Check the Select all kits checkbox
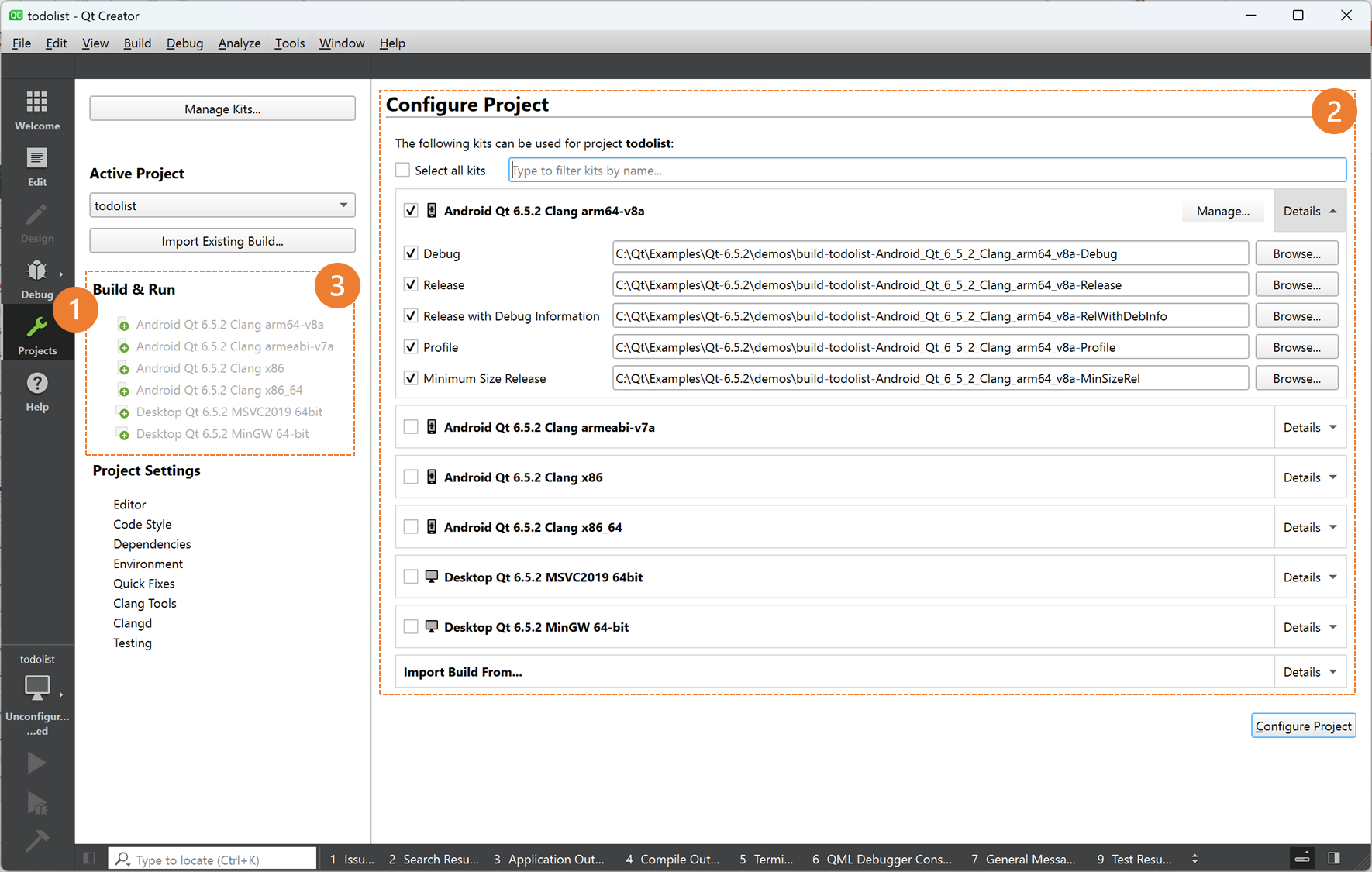Screen dimensions: 1372x872 (402, 170)
